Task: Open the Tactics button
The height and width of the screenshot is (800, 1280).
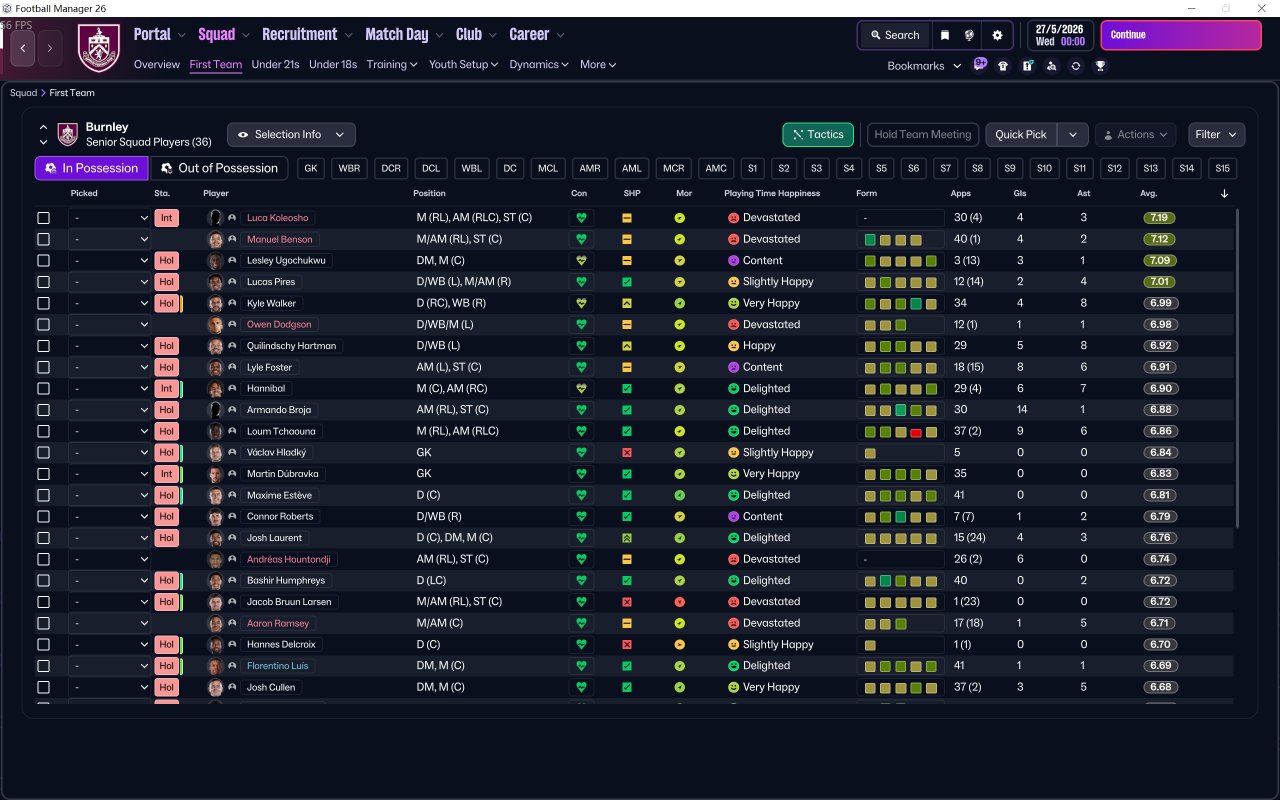Action: pyautogui.click(x=818, y=135)
